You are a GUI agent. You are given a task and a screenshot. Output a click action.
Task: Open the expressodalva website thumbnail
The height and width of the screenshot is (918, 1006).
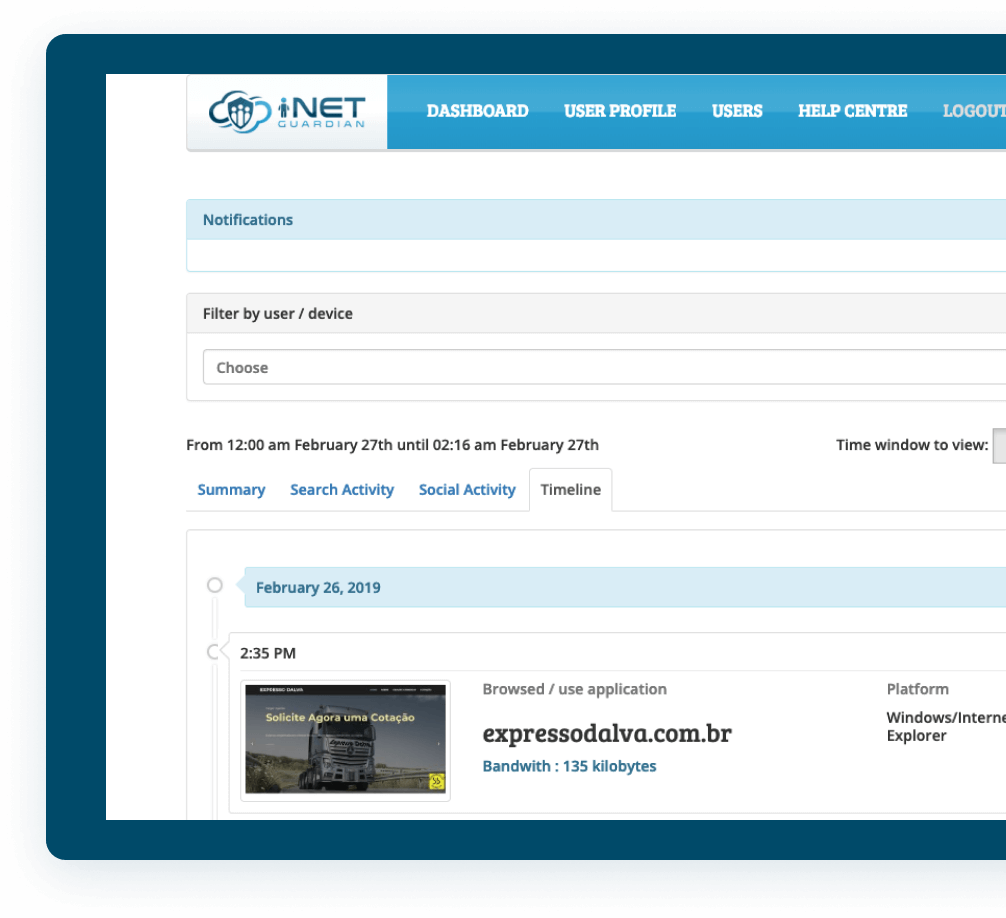tap(345, 740)
